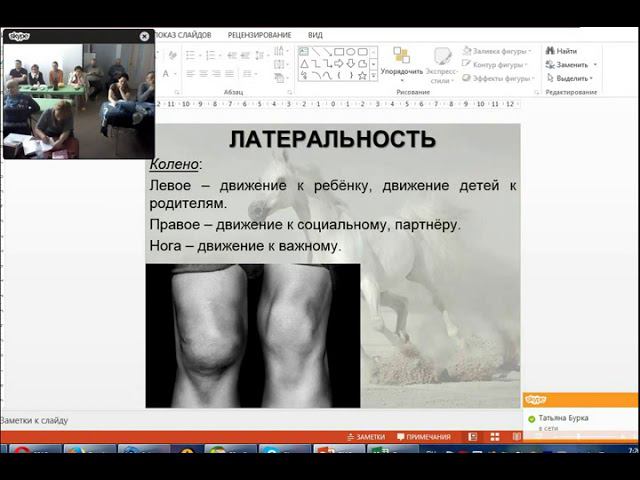Open the Абзац paragraph dialog launcher
Screen dimensions: 640x480
(290, 92)
